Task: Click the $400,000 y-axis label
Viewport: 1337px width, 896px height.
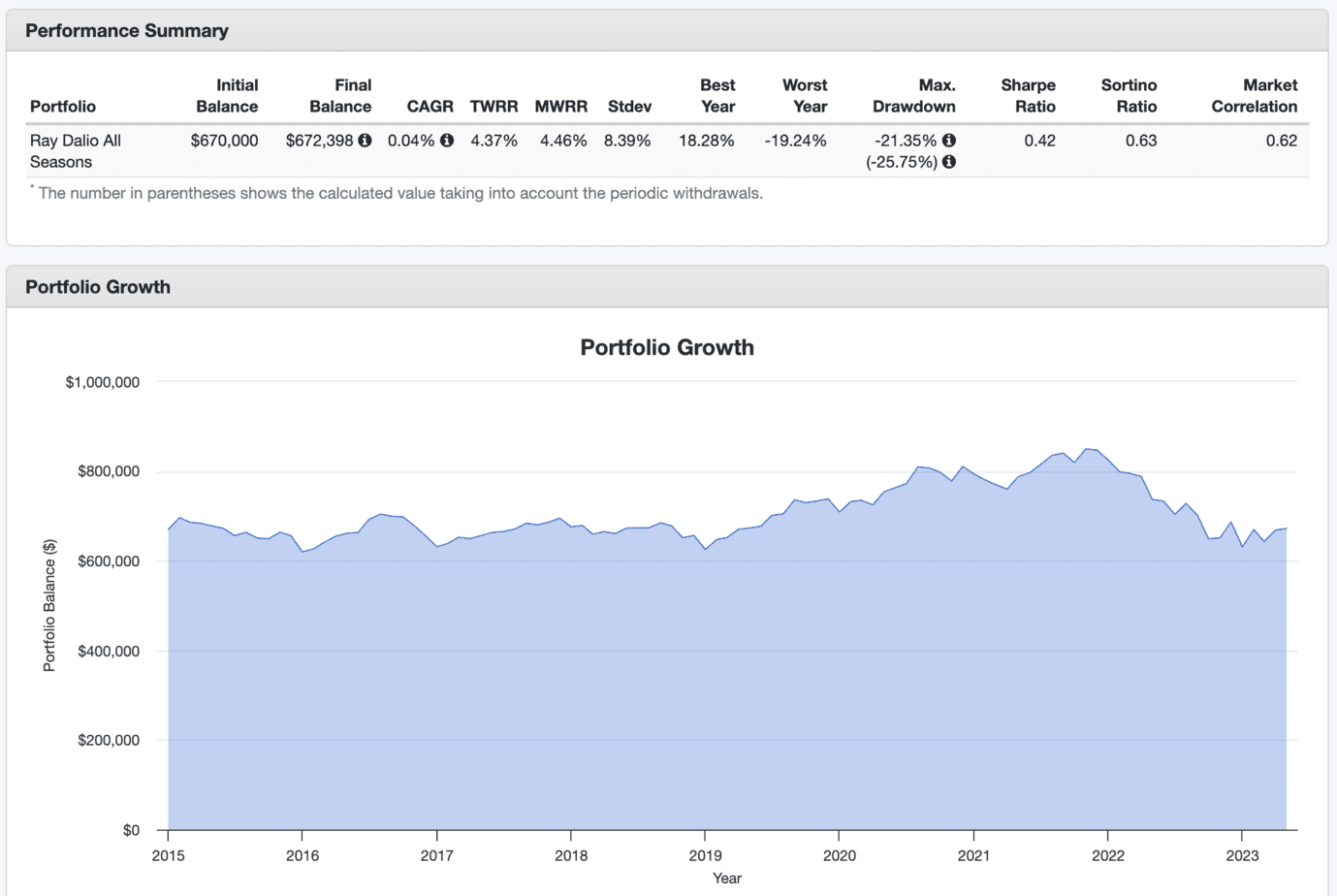Action: tap(109, 651)
